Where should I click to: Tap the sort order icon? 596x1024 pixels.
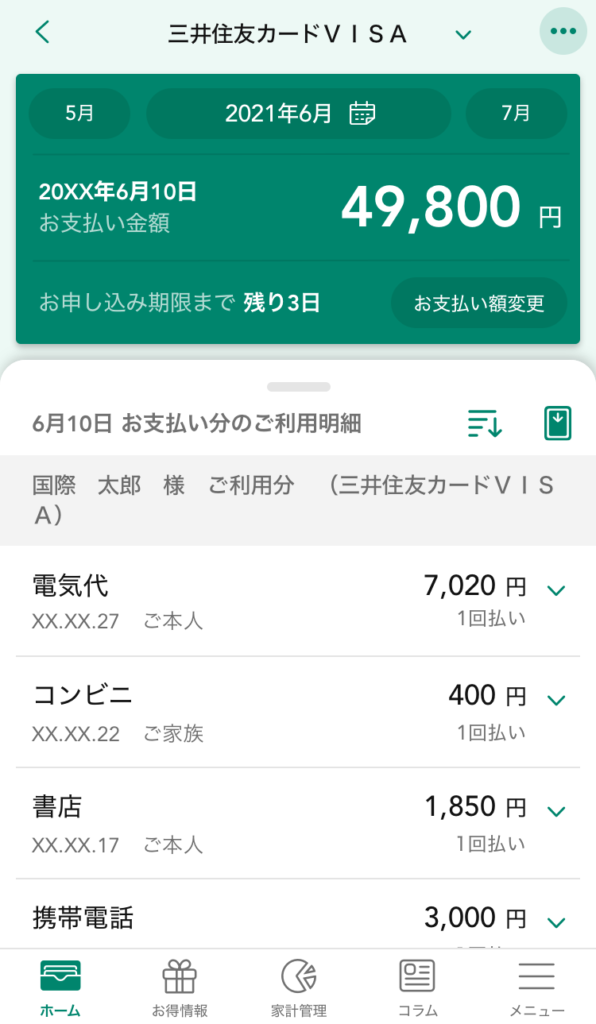click(484, 423)
